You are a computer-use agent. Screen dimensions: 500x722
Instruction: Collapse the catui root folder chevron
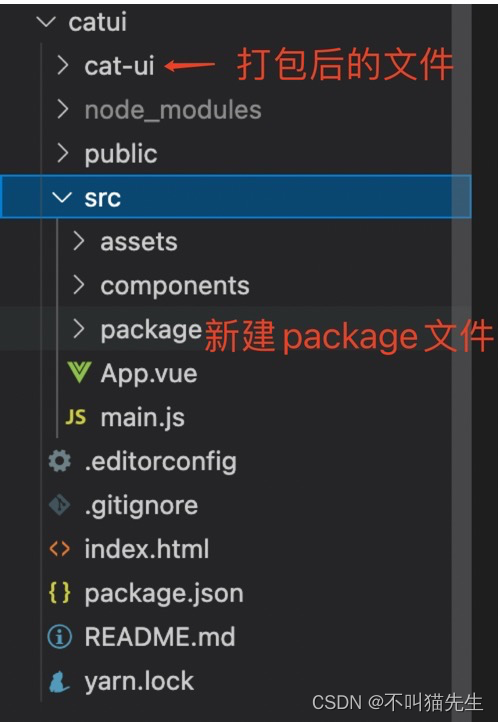click(x=47, y=22)
